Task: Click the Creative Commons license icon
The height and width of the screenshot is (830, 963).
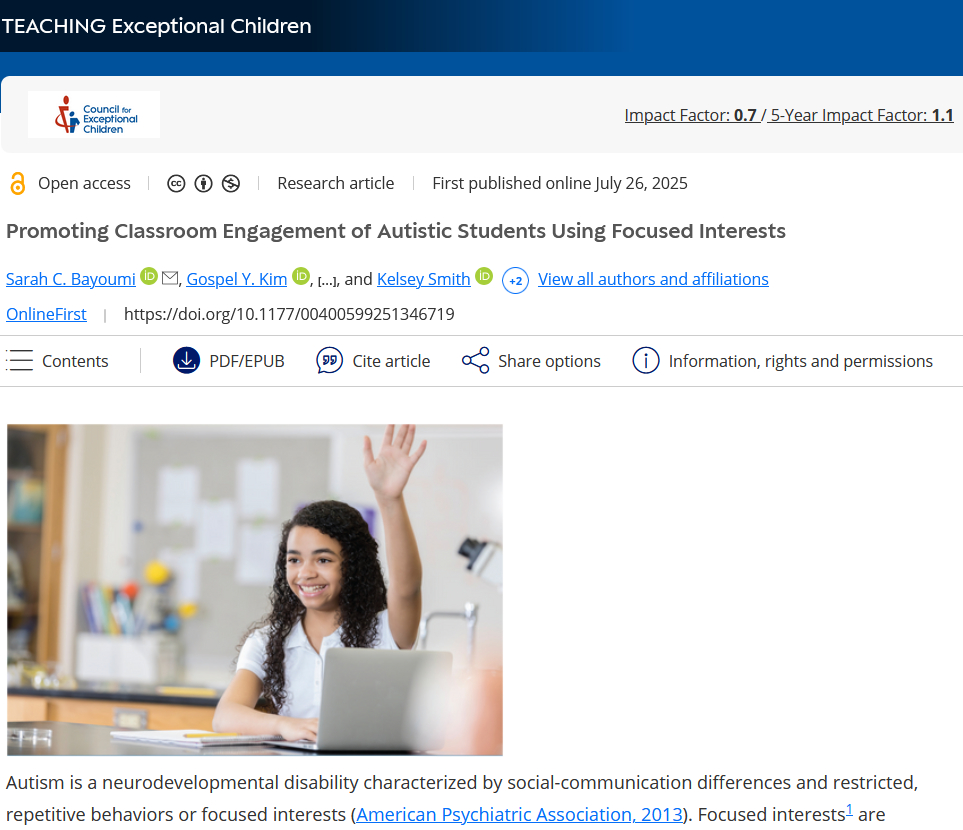Action: [x=176, y=184]
